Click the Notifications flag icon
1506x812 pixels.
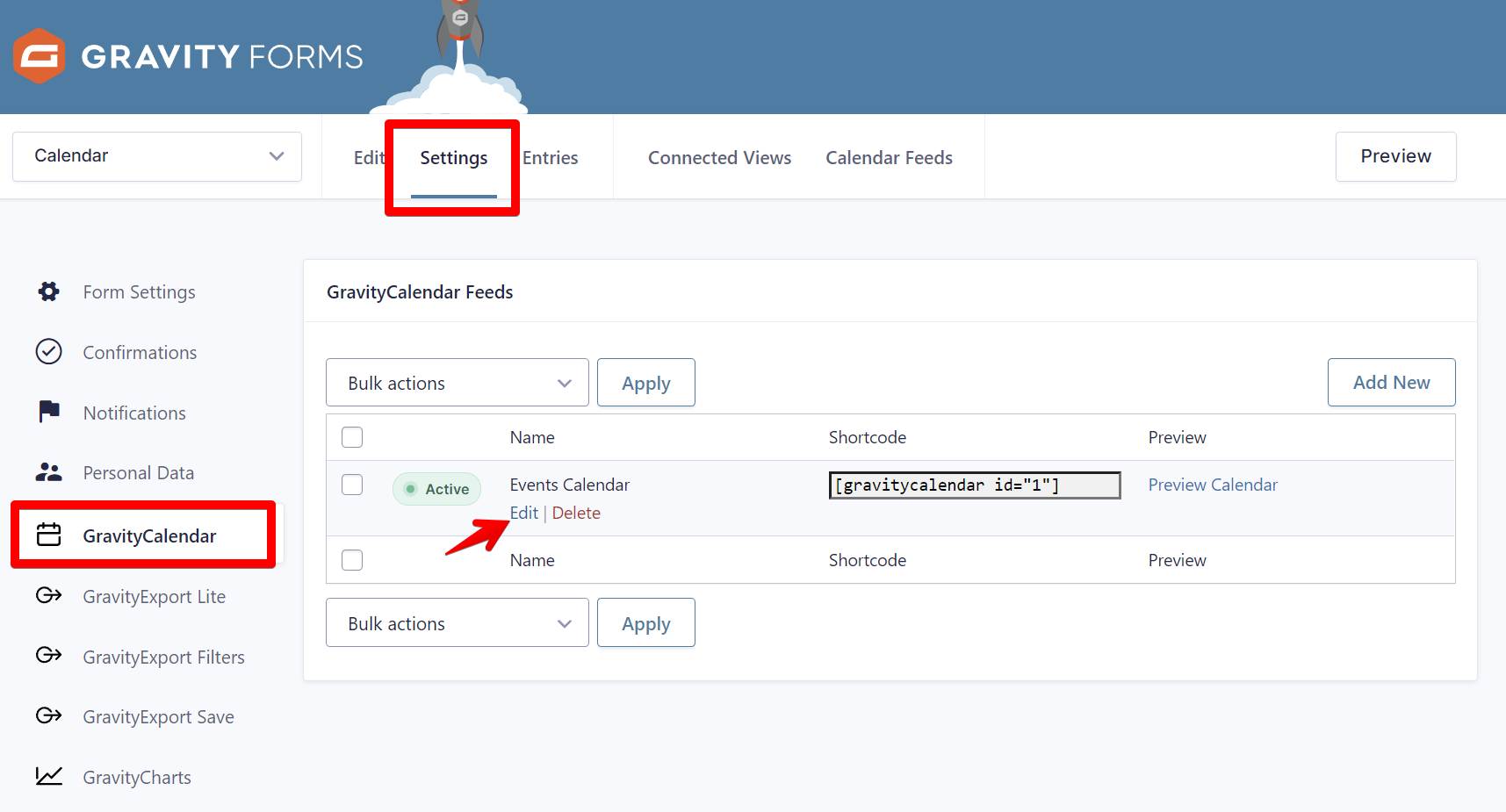coord(49,412)
